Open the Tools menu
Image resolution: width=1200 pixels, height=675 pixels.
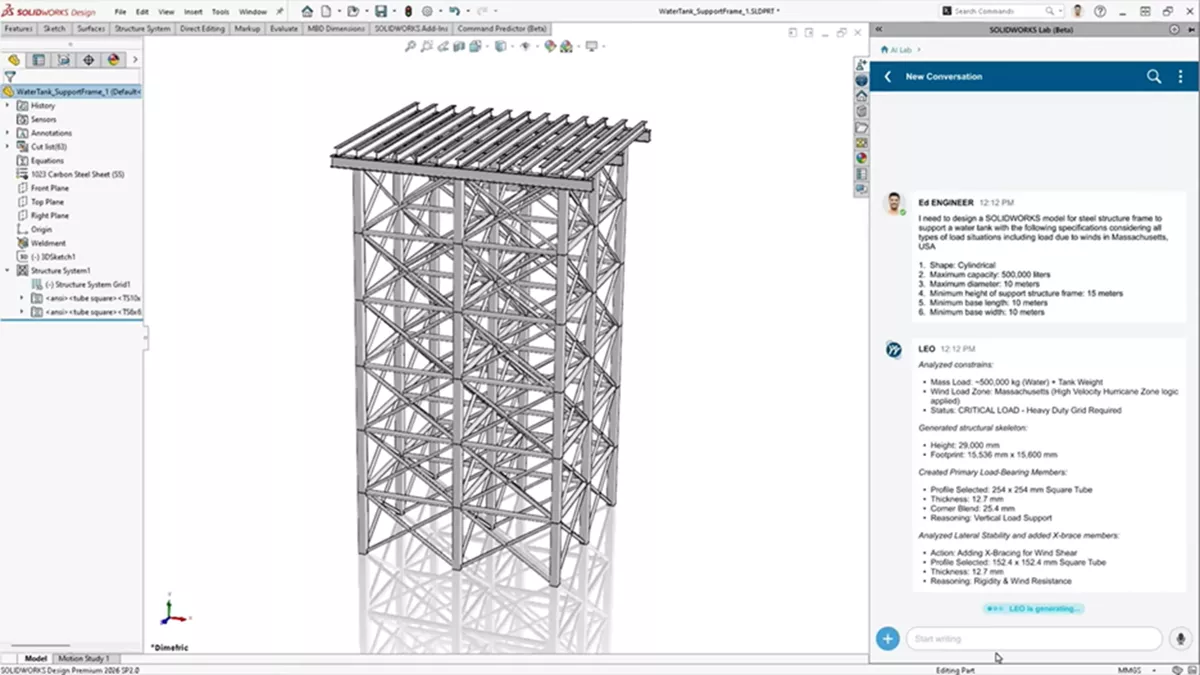221,12
